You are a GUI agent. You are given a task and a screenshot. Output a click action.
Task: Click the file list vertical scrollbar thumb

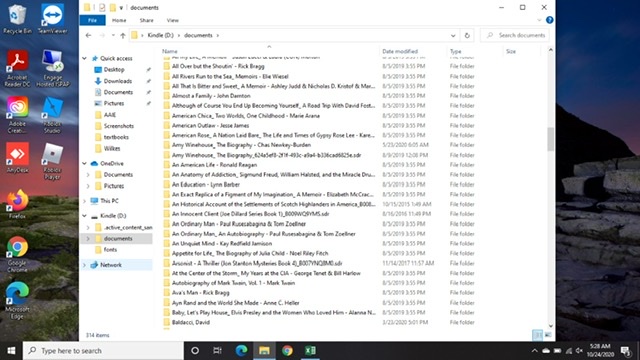(x=551, y=139)
